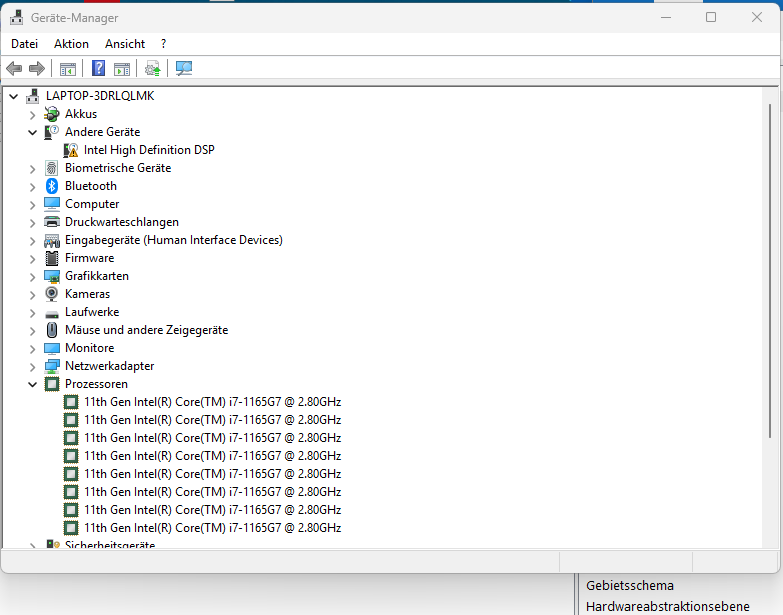
Task: Click the Intel High Definition DSP warning icon
Action: click(x=71, y=150)
